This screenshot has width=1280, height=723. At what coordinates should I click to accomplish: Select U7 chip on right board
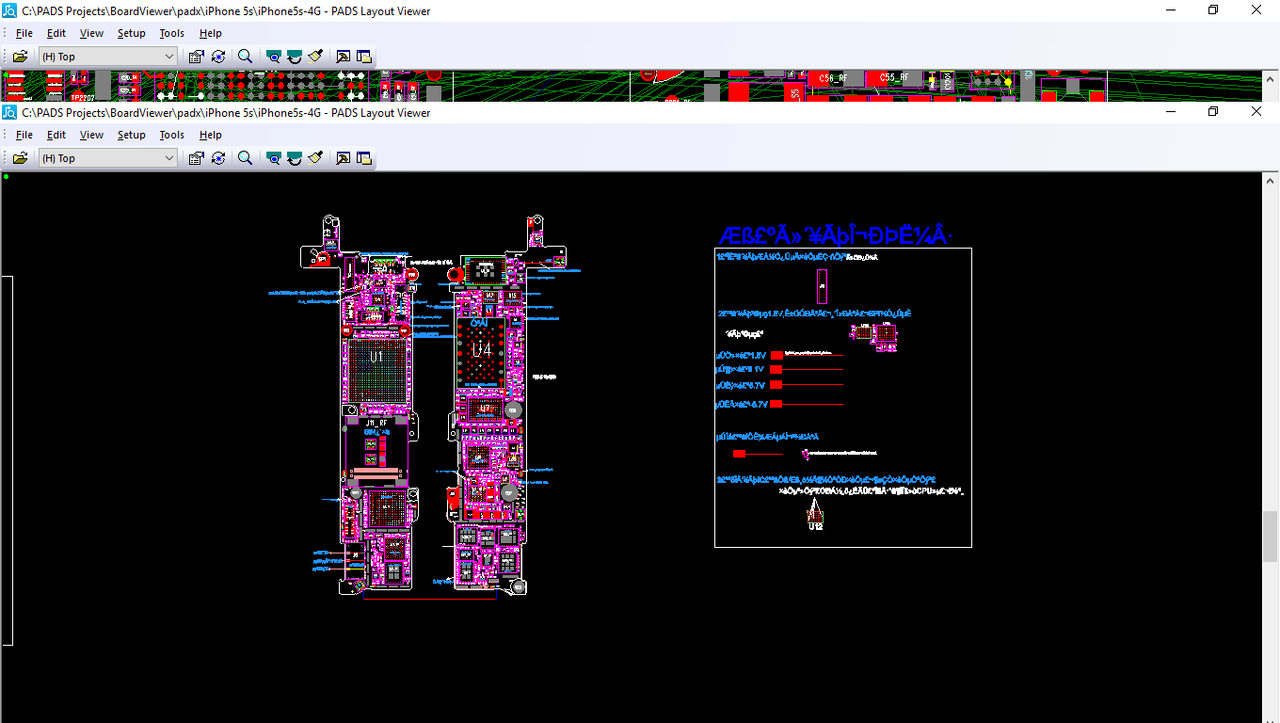click(x=486, y=409)
